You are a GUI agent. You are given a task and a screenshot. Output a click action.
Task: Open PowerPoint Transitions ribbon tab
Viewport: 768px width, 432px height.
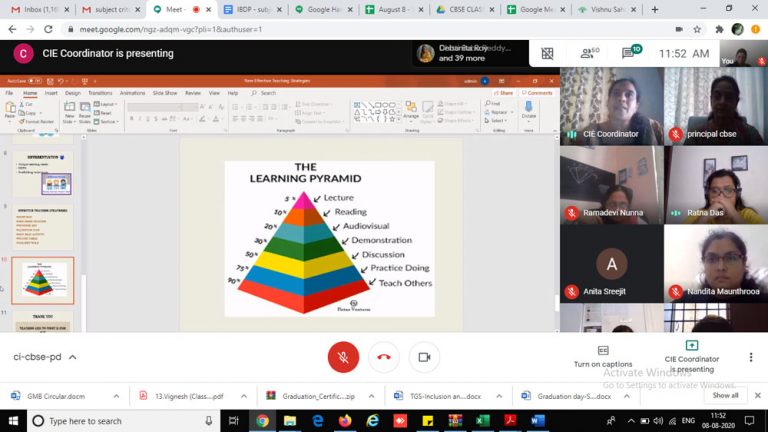(100, 93)
